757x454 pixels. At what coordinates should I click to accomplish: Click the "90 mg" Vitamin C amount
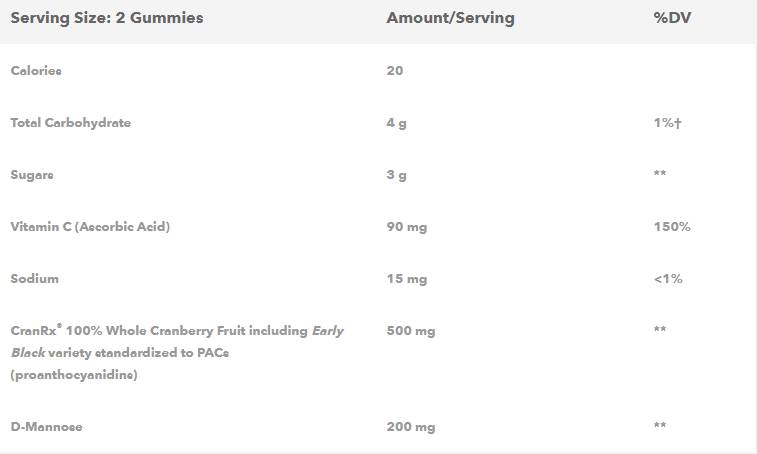pyautogui.click(x=406, y=227)
